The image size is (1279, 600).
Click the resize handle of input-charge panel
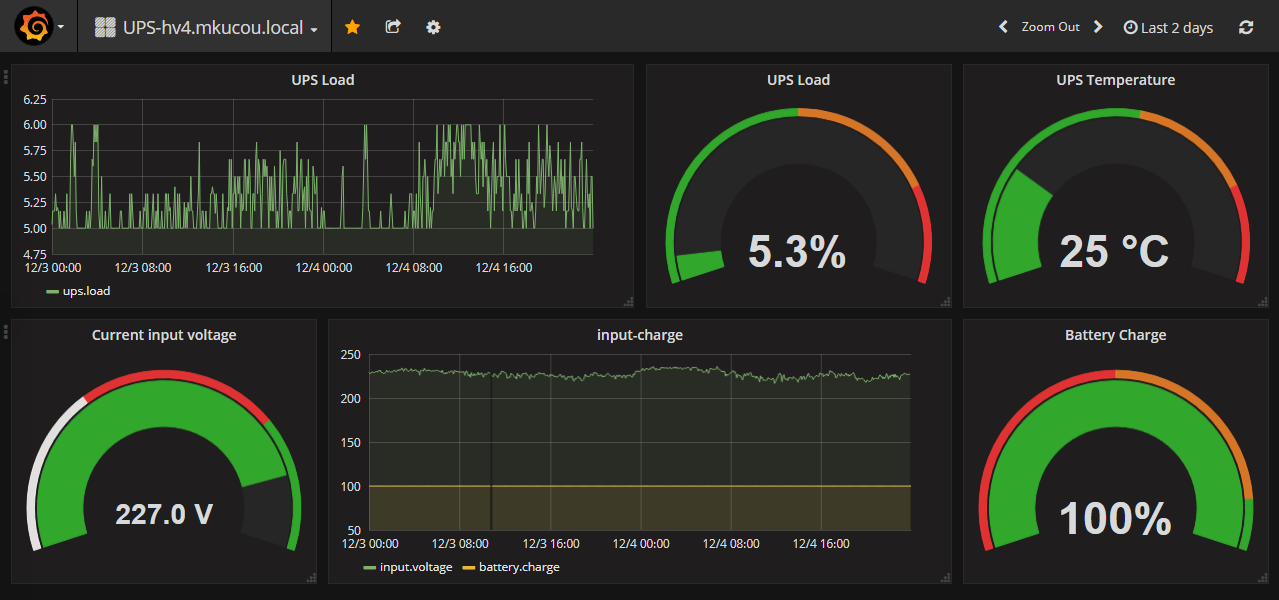click(945, 577)
